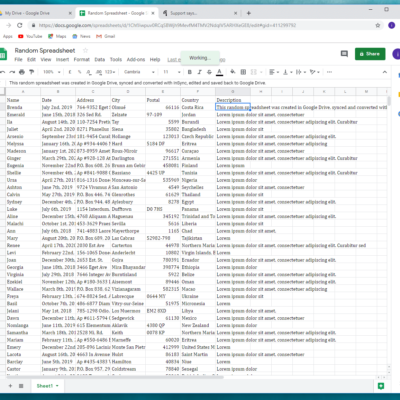Open the All Sheets list icon

[x=21, y=386]
